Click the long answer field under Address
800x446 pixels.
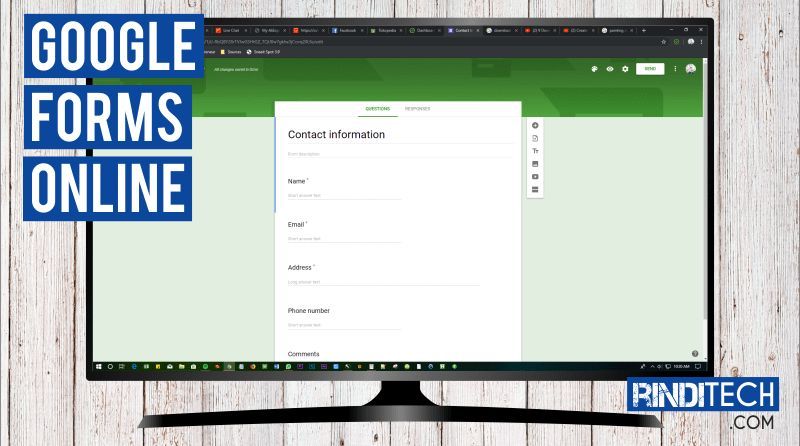pos(384,282)
